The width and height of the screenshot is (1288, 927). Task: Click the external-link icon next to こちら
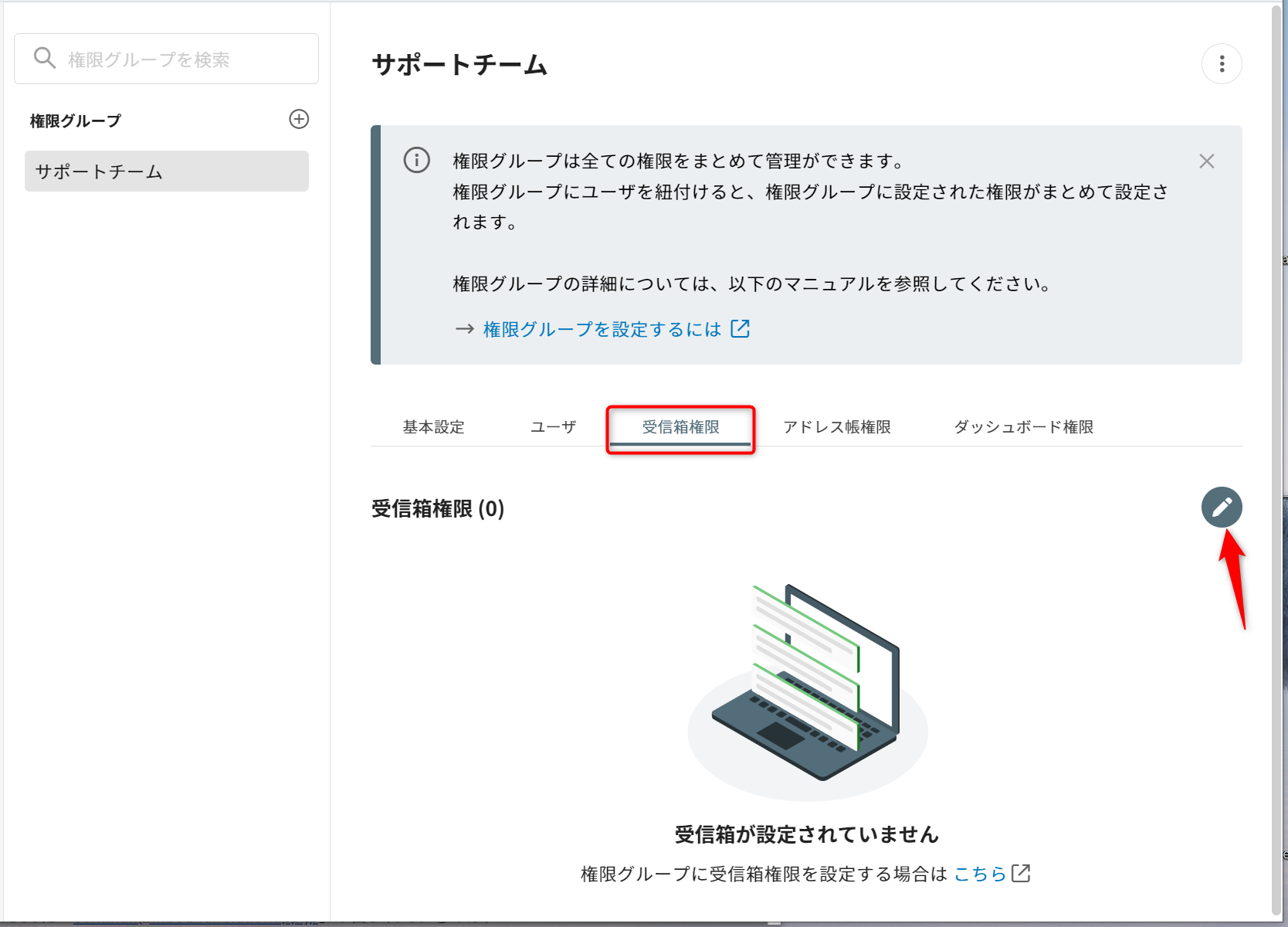click(1021, 874)
